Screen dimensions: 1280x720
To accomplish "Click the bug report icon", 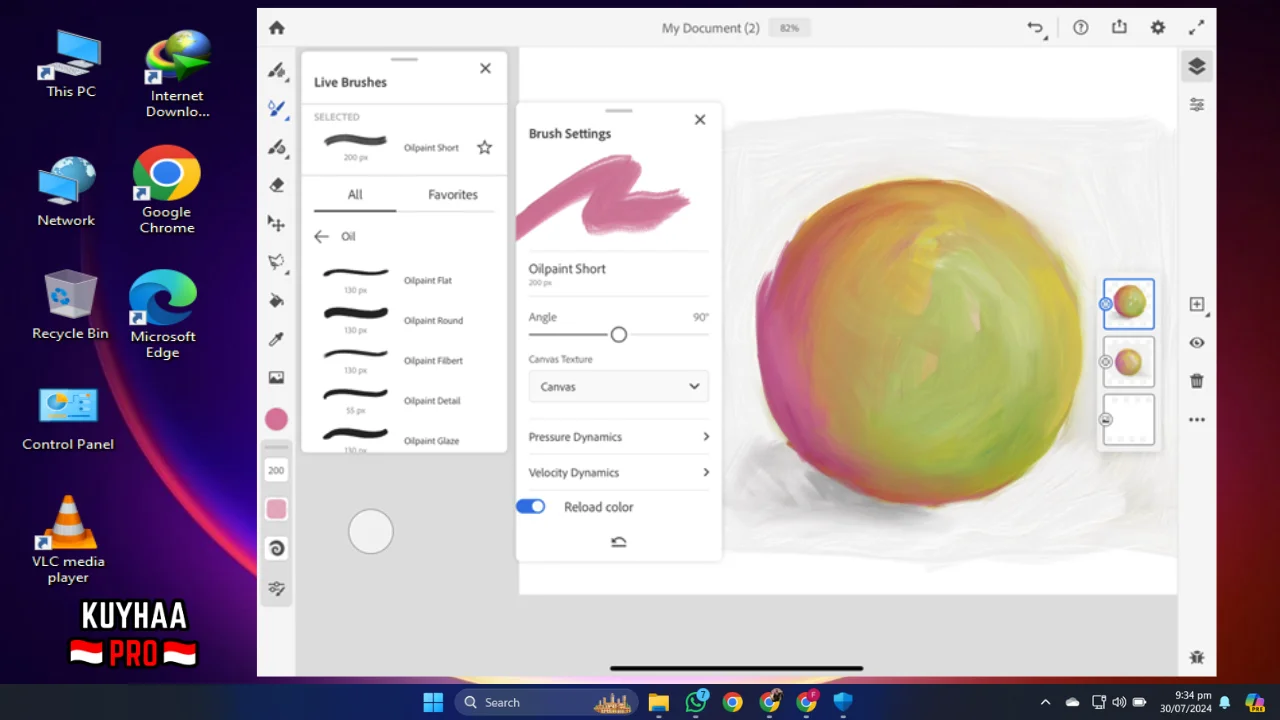I will 1197,657.
